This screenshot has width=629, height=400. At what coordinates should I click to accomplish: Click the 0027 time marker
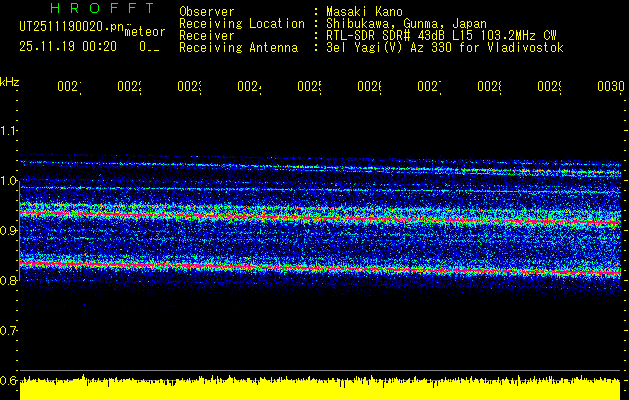(429, 86)
